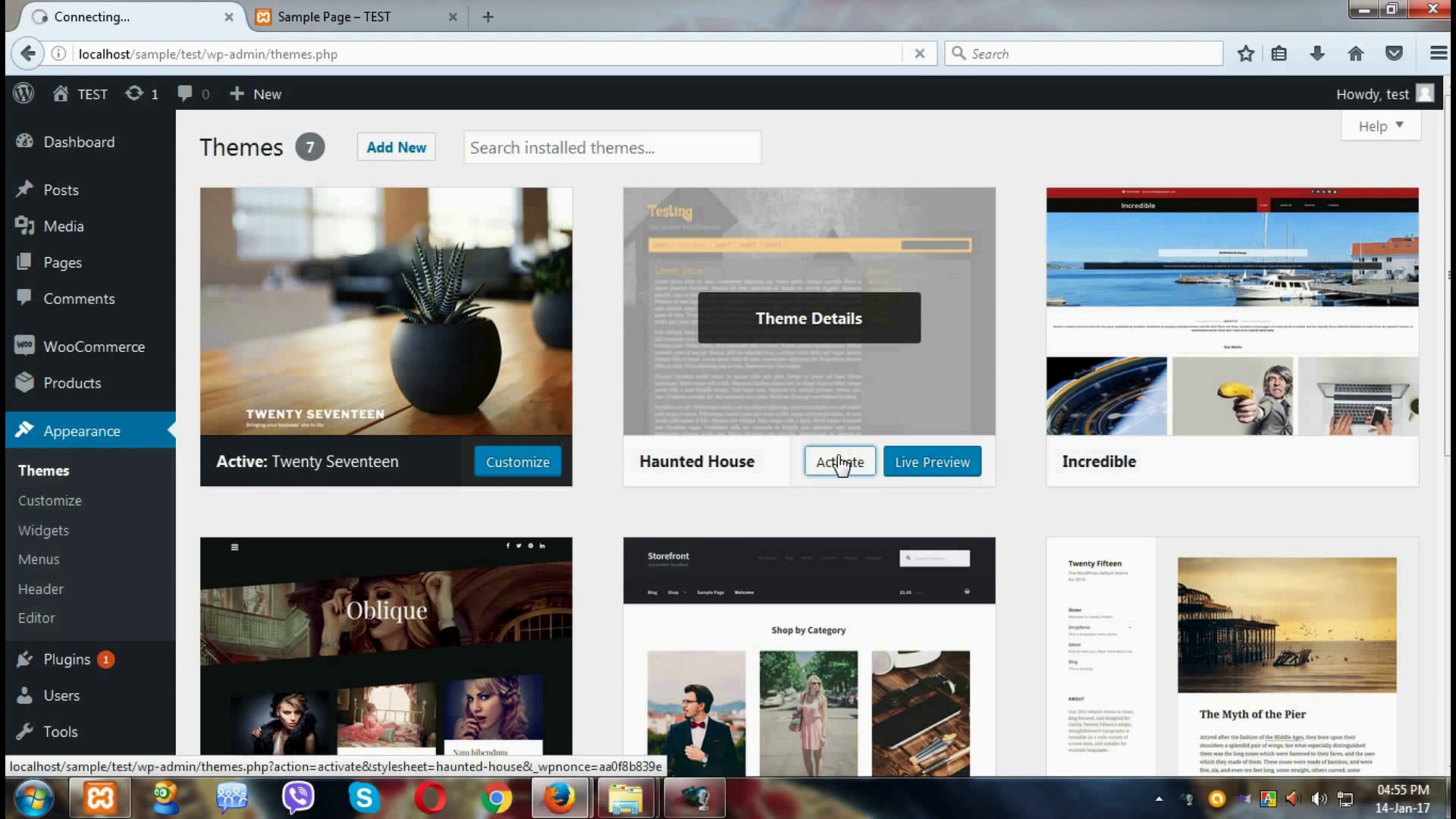The image size is (1456, 819).
Task: Go to Dashboard in sidebar
Action: pyautogui.click(x=79, y=142)
